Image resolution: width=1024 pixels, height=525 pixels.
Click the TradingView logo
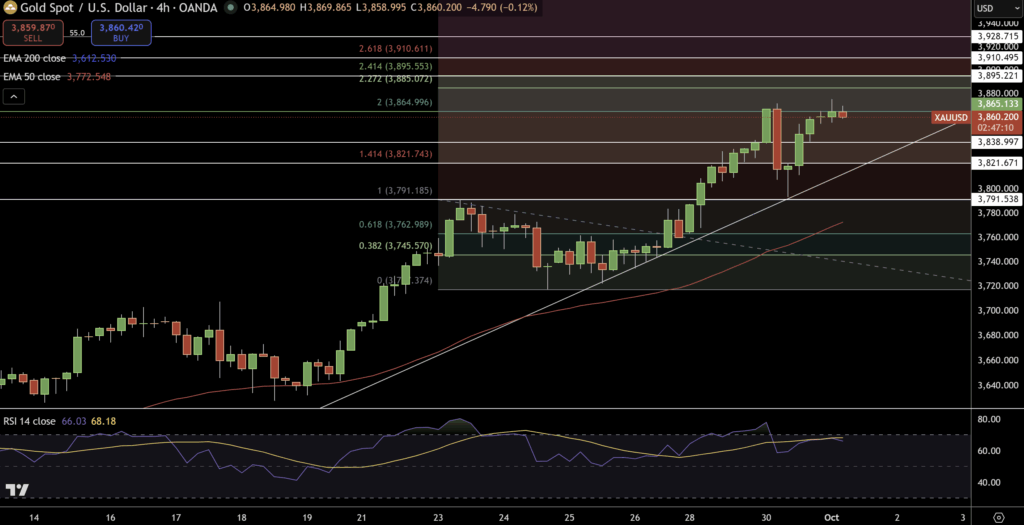click(x=17, y=490)
